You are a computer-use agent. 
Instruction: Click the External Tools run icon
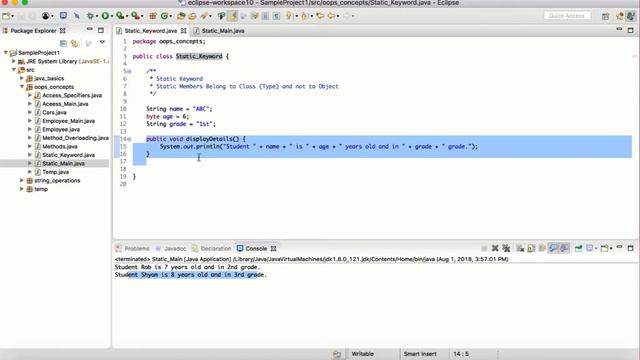click(x=135, y=16)
